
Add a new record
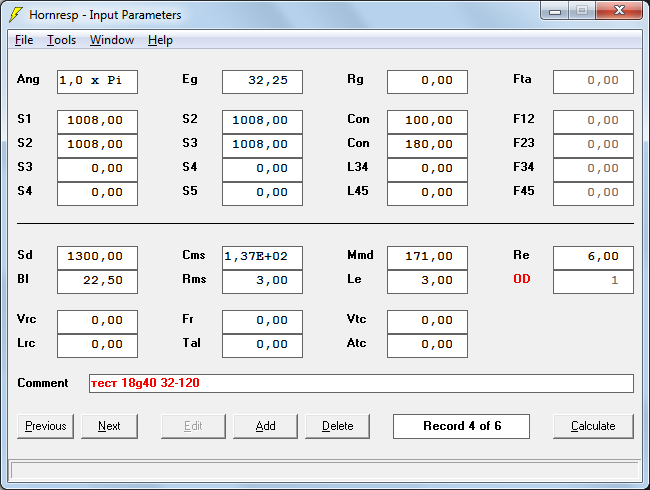(265, 426)
